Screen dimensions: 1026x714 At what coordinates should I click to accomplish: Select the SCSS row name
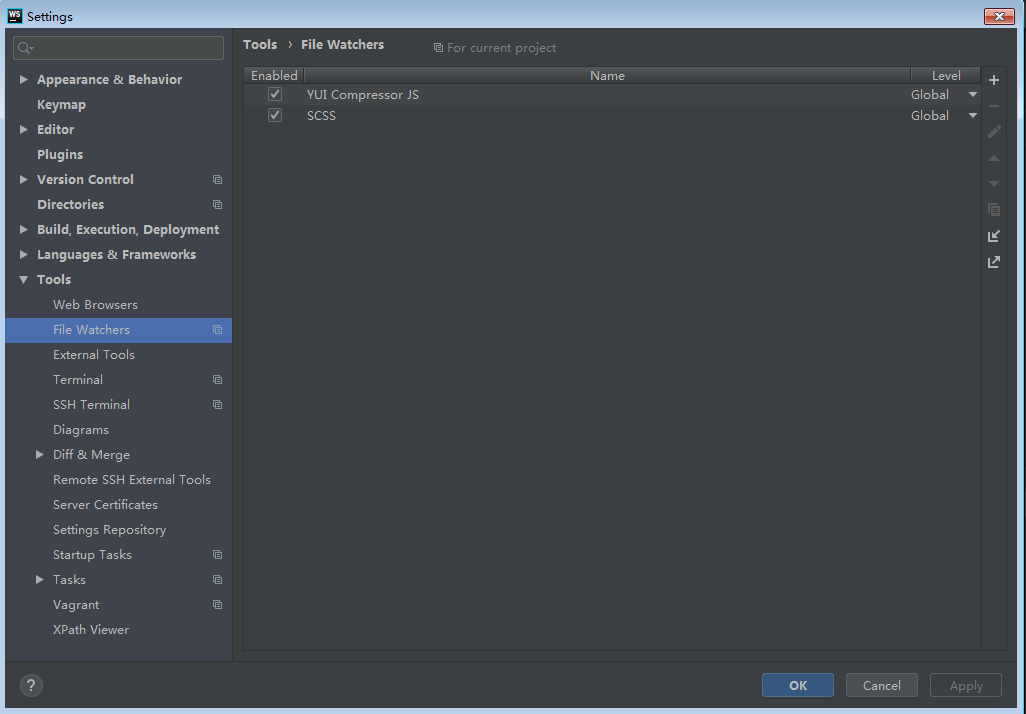[321, 116]
